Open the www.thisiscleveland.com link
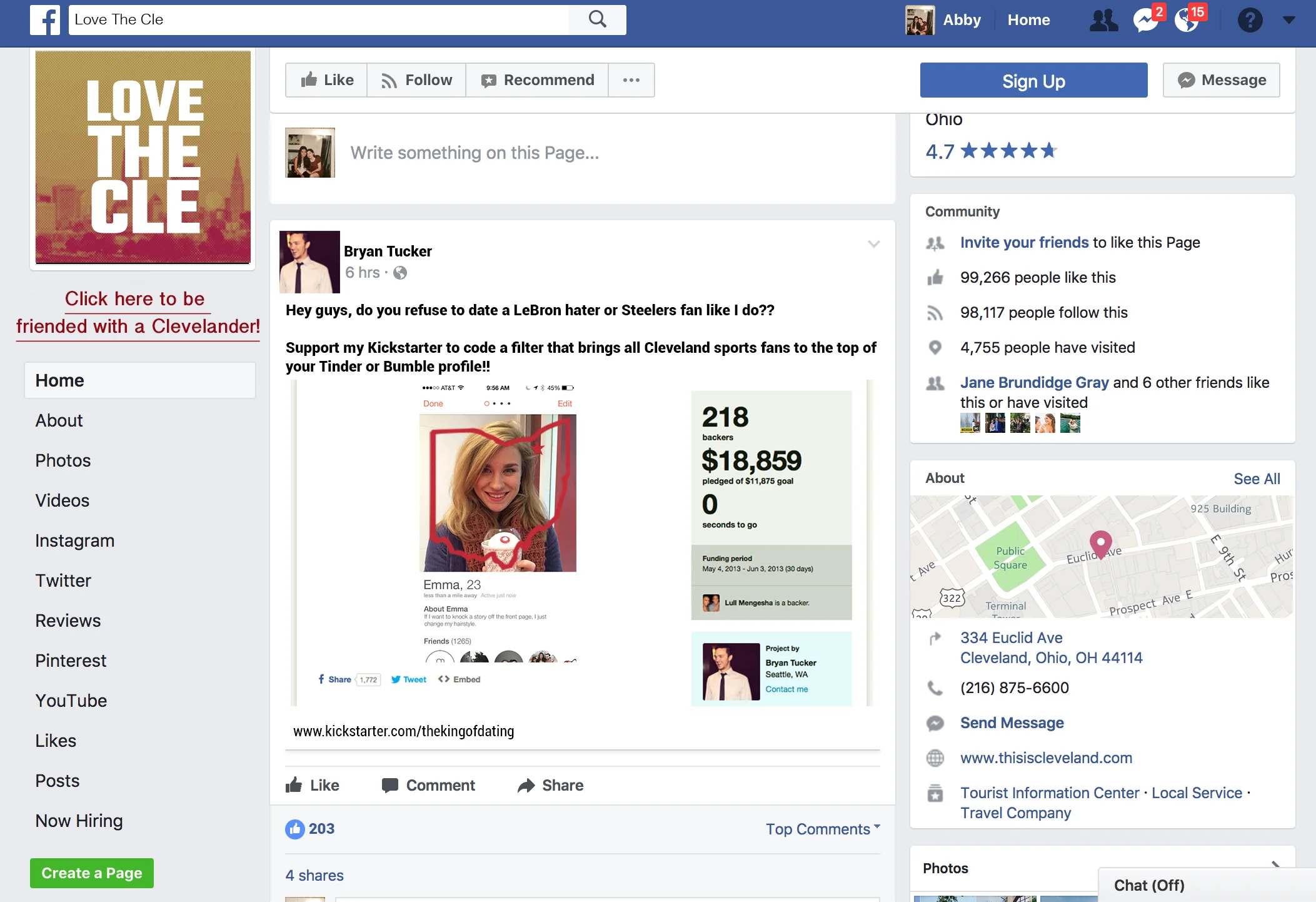Screen dimensions: 1316x902 click(1046, 758)
